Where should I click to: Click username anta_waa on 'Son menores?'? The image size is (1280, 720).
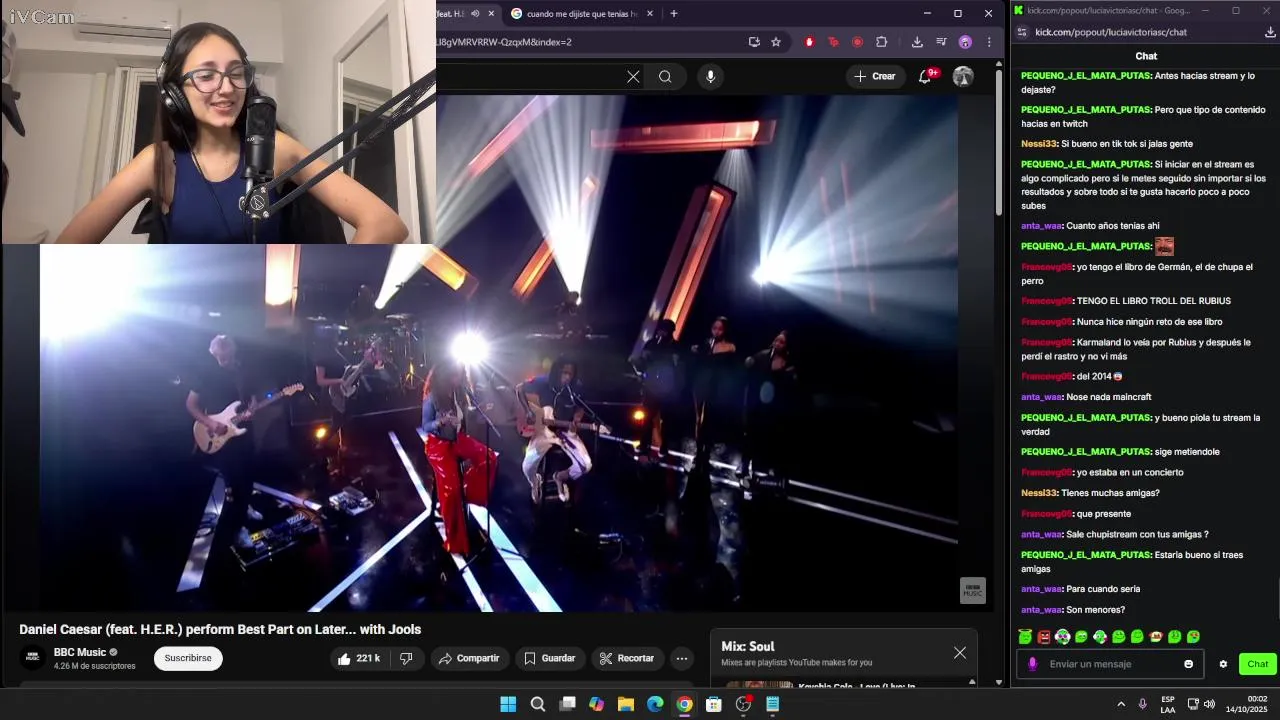[1041, 610]
